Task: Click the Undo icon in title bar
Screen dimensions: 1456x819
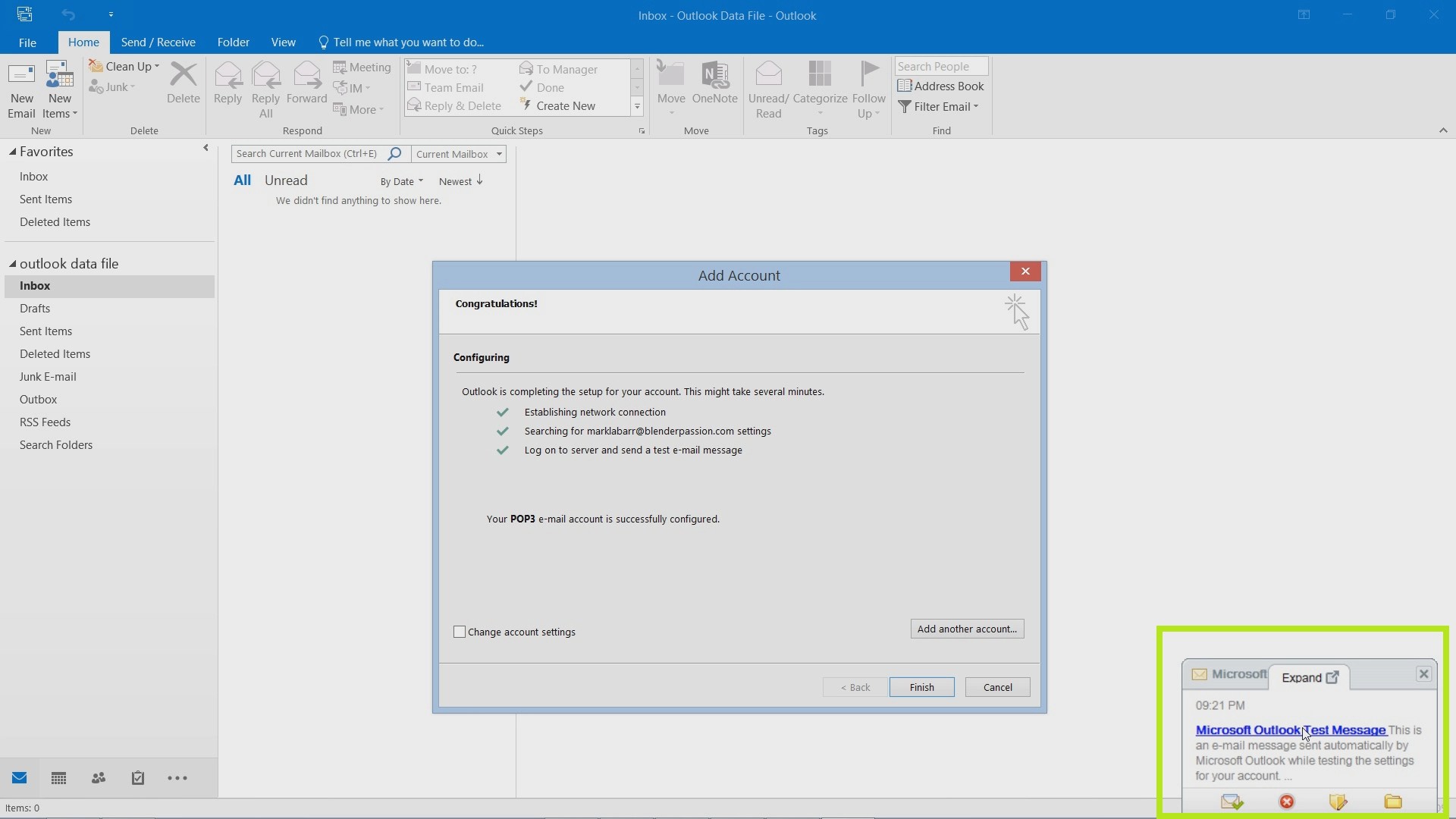Action: 68,14
